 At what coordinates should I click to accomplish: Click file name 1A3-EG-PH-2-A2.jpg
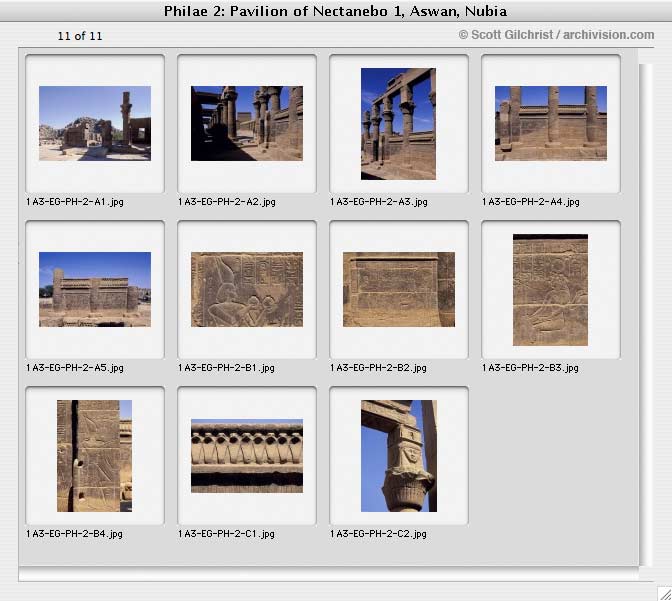click(227, 201)
